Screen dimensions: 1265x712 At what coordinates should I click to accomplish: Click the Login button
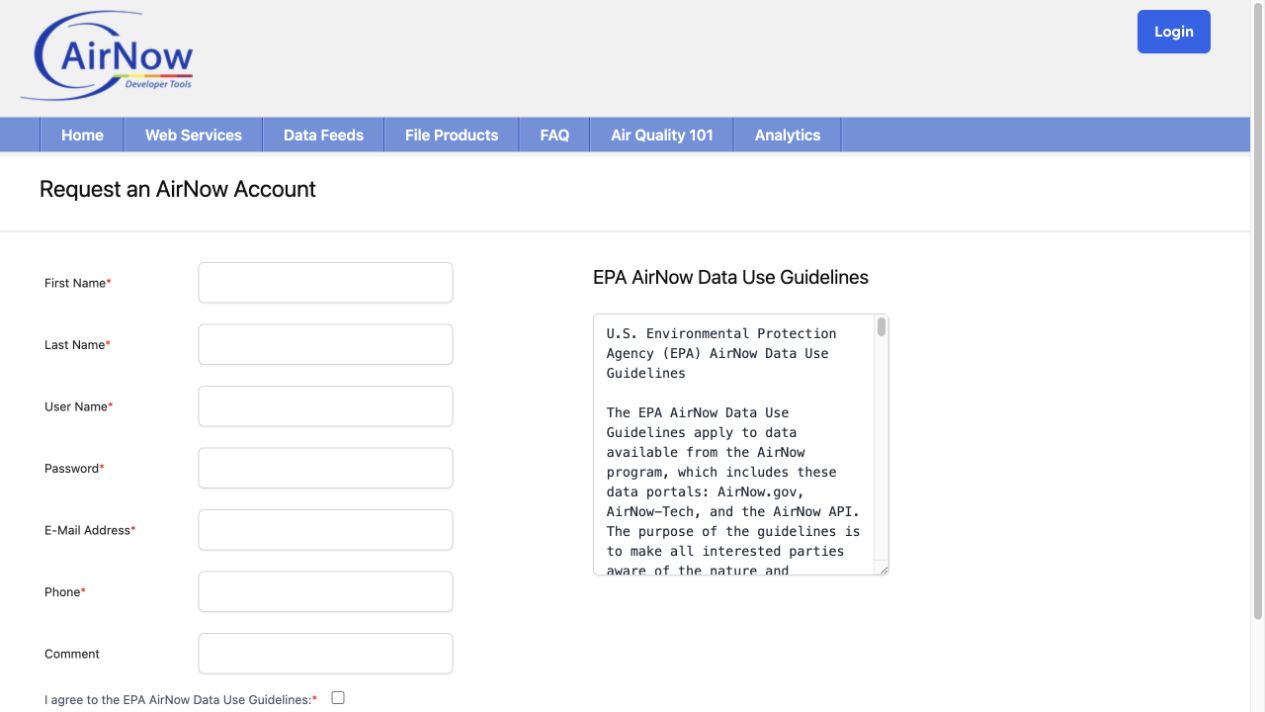click(x=1173, y=32)
